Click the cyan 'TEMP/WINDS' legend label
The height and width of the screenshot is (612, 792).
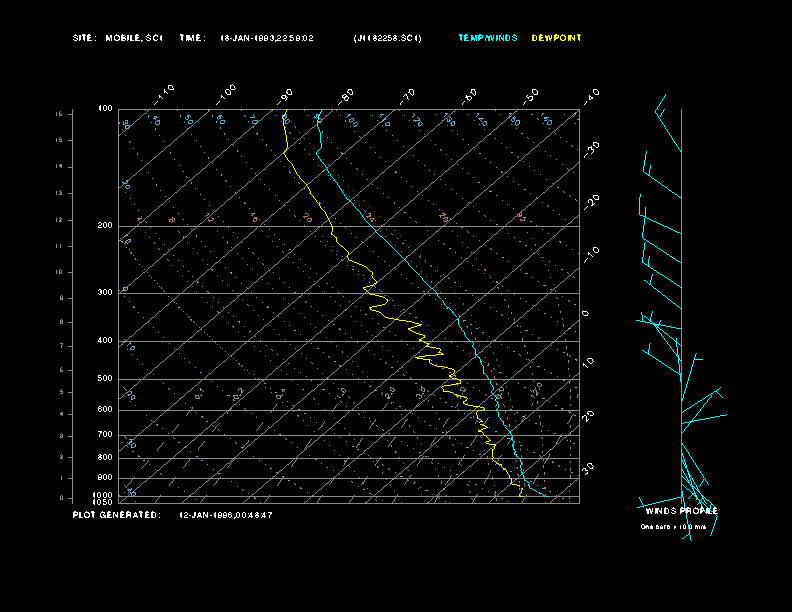[x=487, y=38]
